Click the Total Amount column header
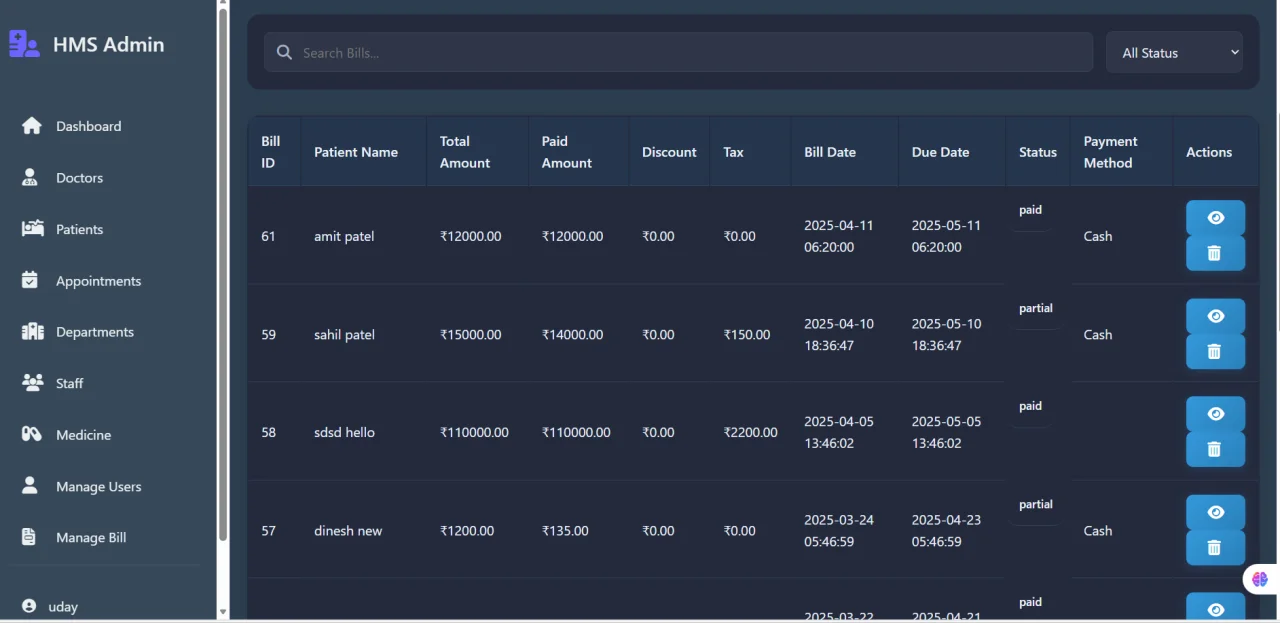Viewport: 1280px width, 623px height. (x=478, y=152)
